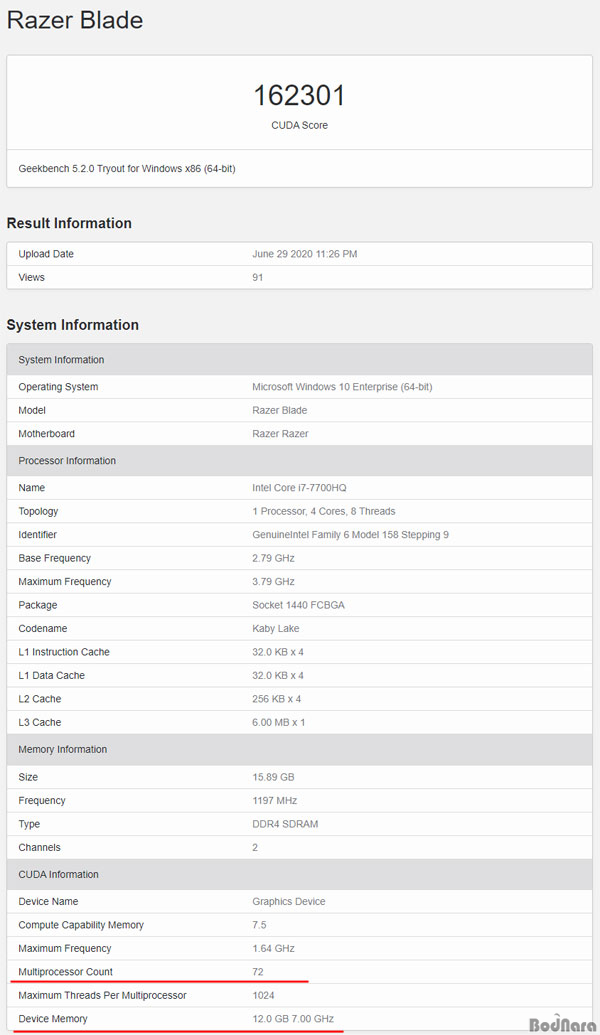
Task: Click the Motherboard value Razer Razer
Action: [x=280, y=434]
